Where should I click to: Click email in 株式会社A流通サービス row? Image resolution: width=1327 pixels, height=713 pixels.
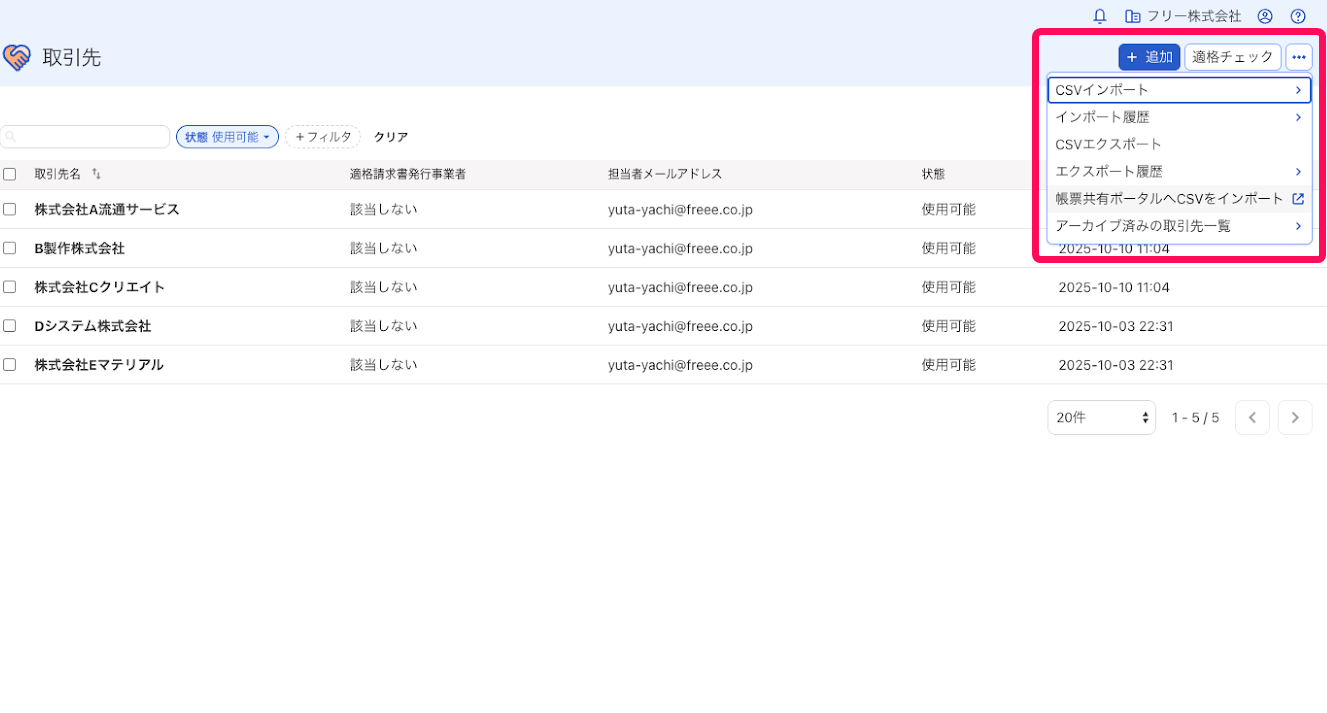tap(680, 209)
